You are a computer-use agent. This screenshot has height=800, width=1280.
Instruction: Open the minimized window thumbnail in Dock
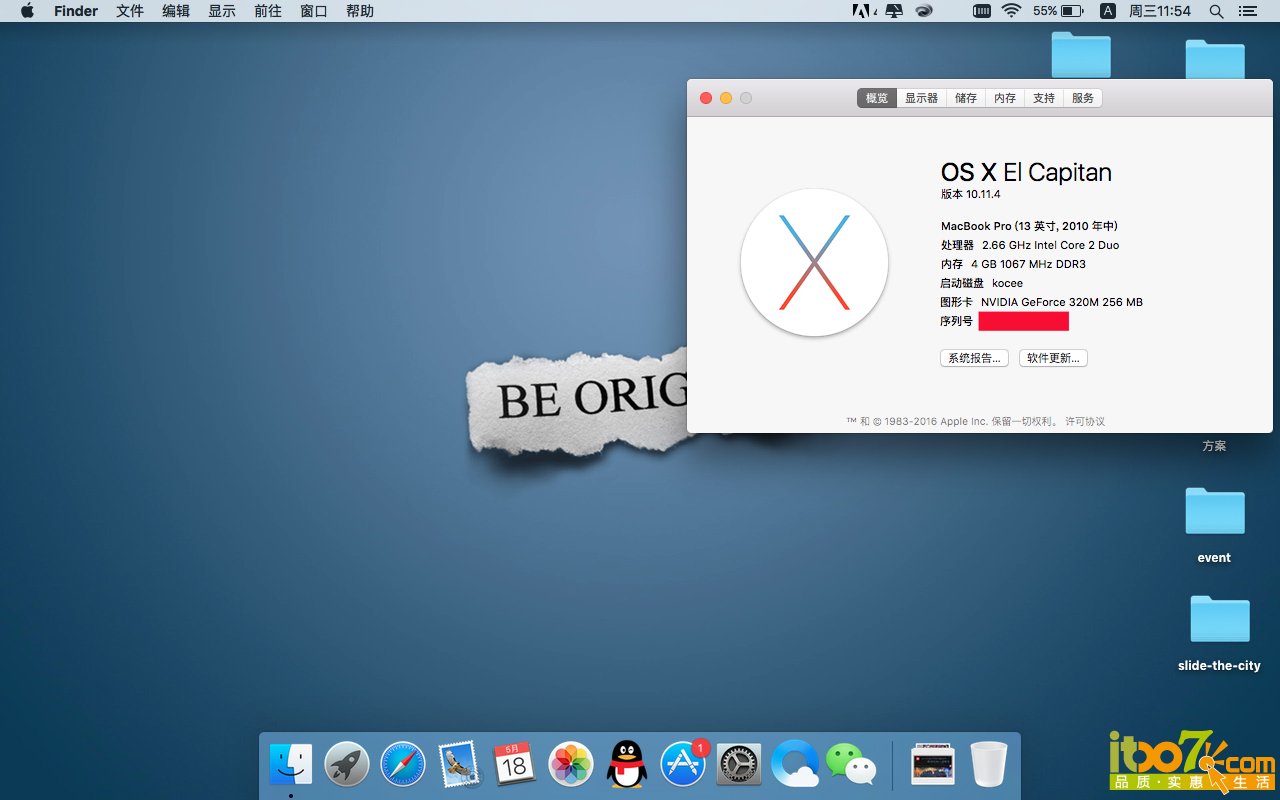coord(933,765)
